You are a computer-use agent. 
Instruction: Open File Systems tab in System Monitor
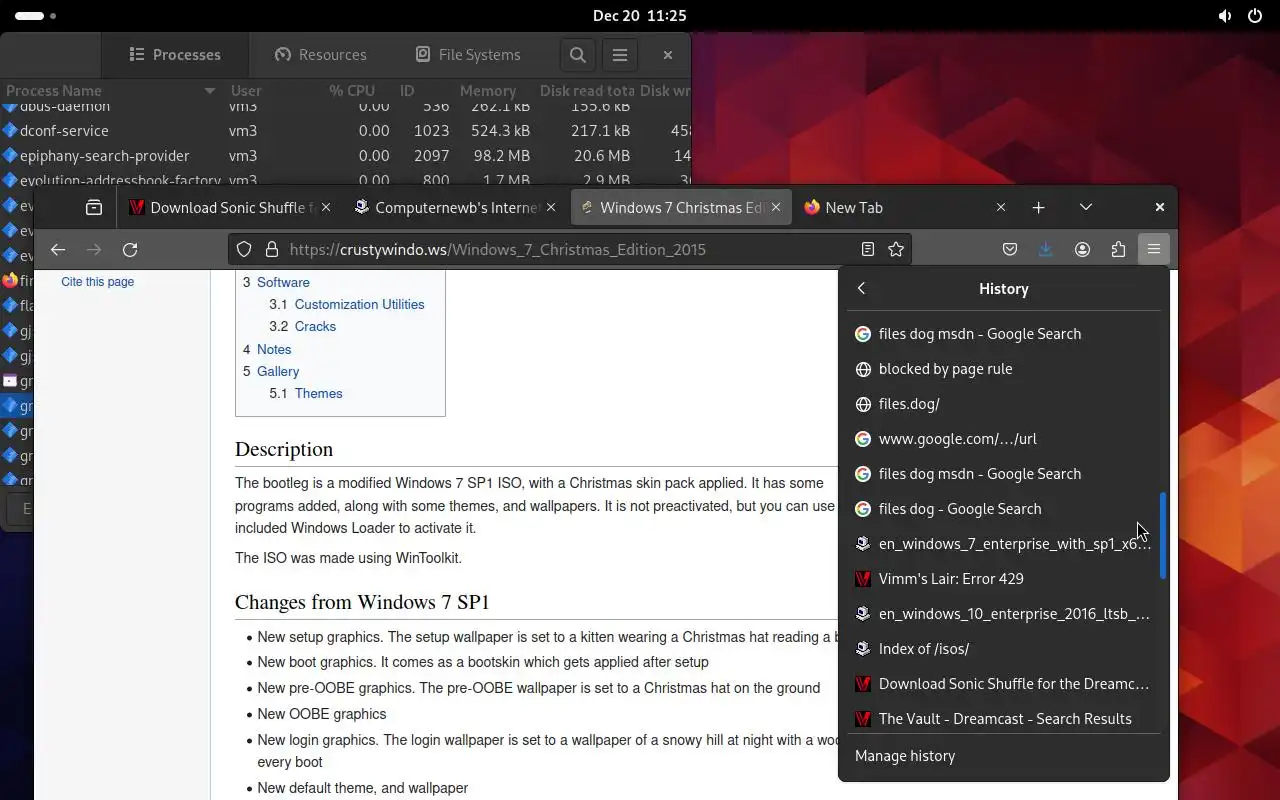click(x=468, y=55)
